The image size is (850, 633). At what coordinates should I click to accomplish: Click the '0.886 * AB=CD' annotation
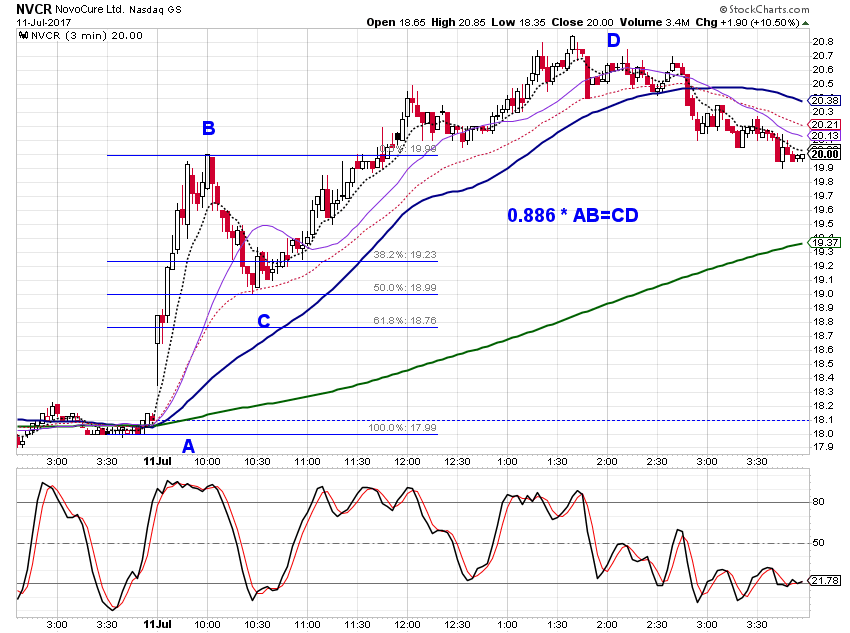(573, 216)
